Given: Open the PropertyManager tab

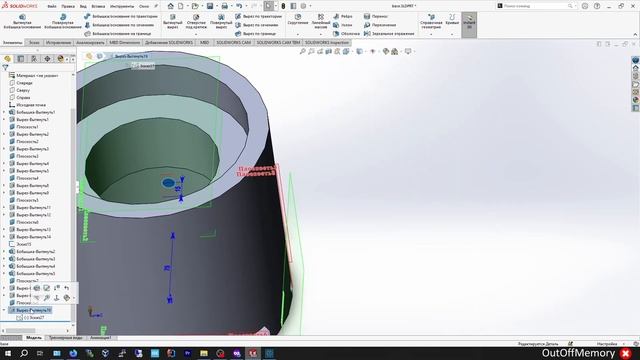Looking at the screenshot, I should click(21, 59).
